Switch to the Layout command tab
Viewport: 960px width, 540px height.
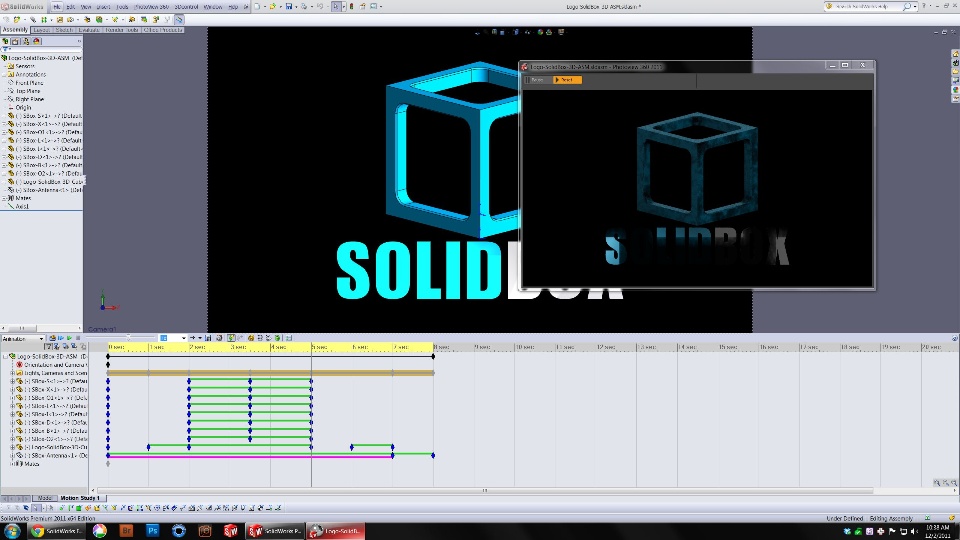(x=42, y=29)
